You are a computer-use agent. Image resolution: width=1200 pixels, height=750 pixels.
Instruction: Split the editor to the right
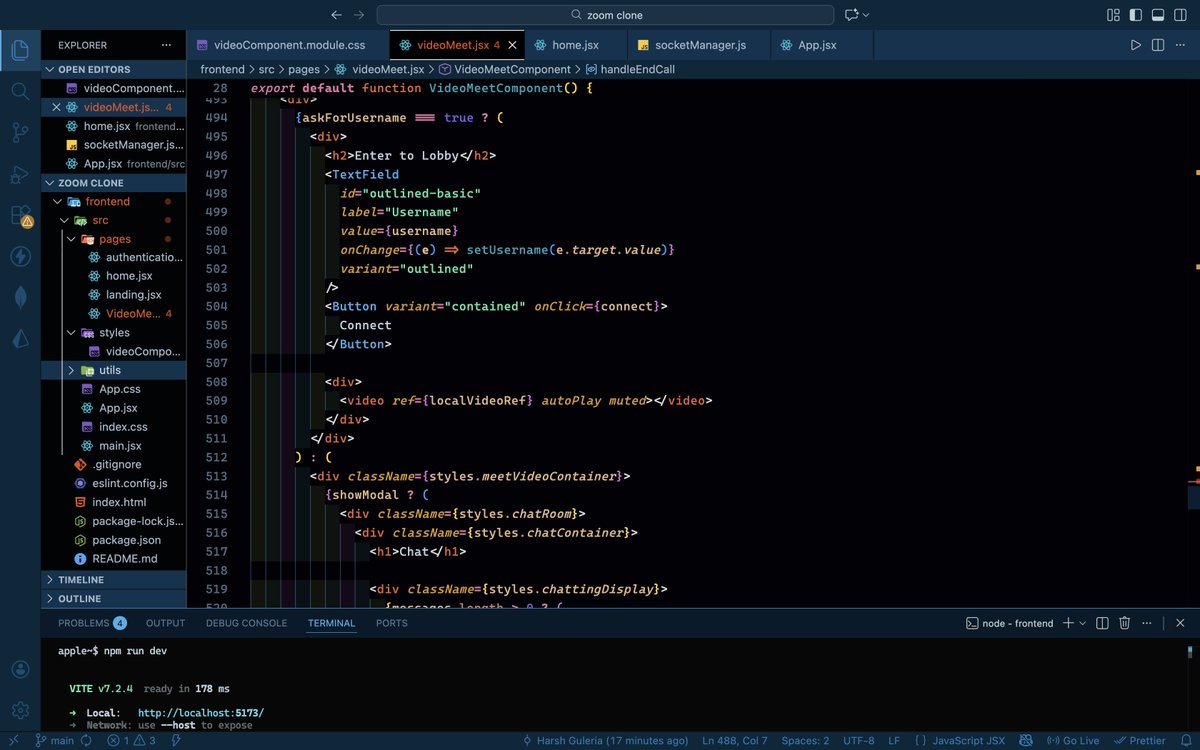click(x=1158, y=45)
